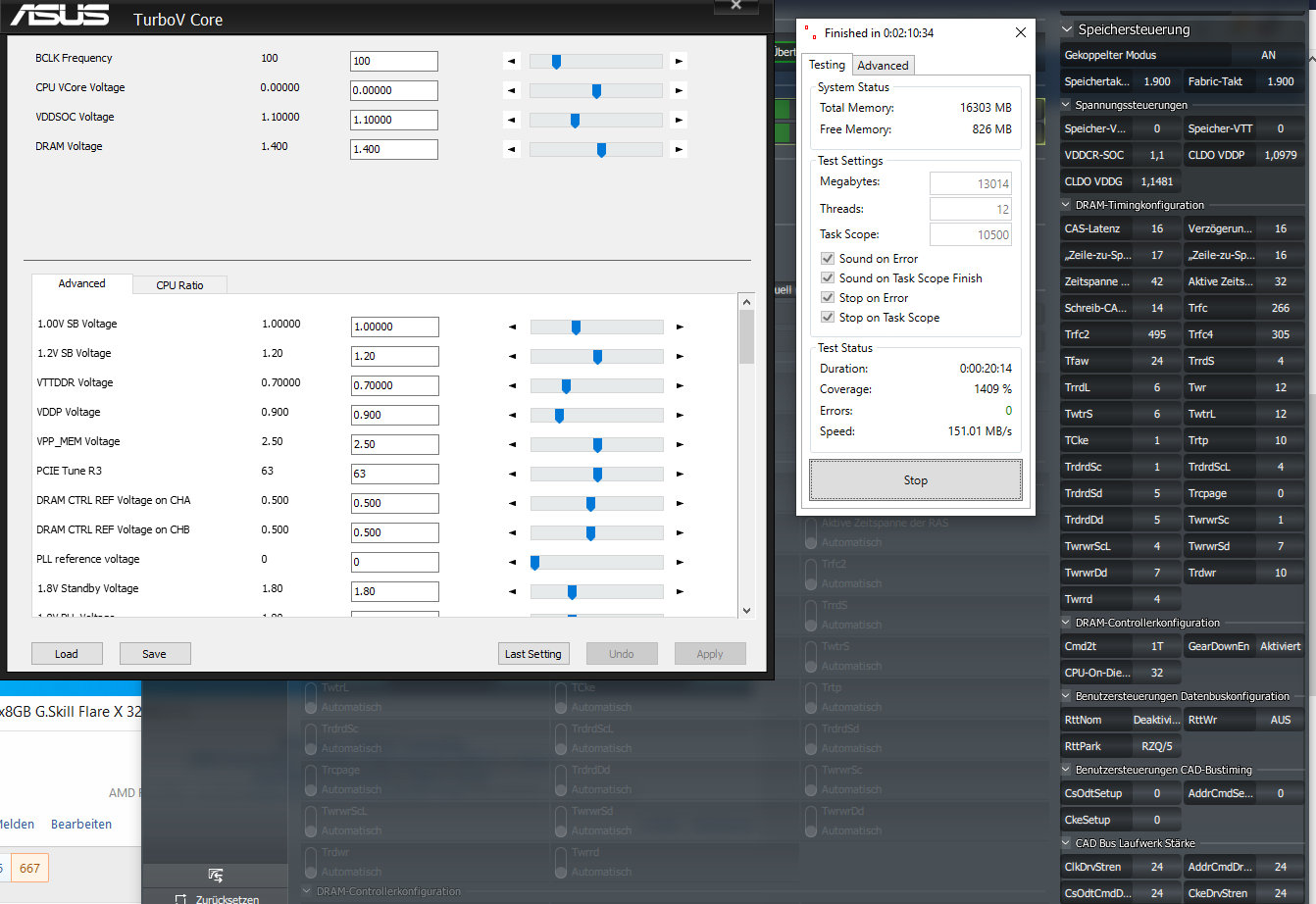Click the 1.2V SB Voltage decrease arrow
This screenshot has width=1316, height=904.
coord(511,357)
